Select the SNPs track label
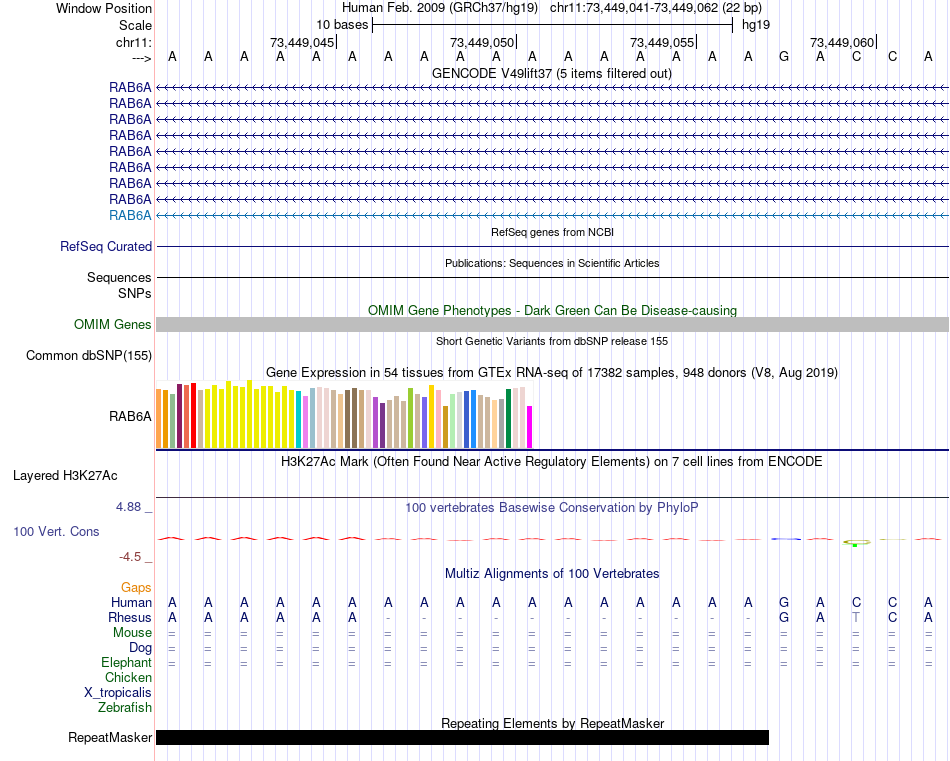The height and width of the screenshot is (761, 950). click(135, 293)
